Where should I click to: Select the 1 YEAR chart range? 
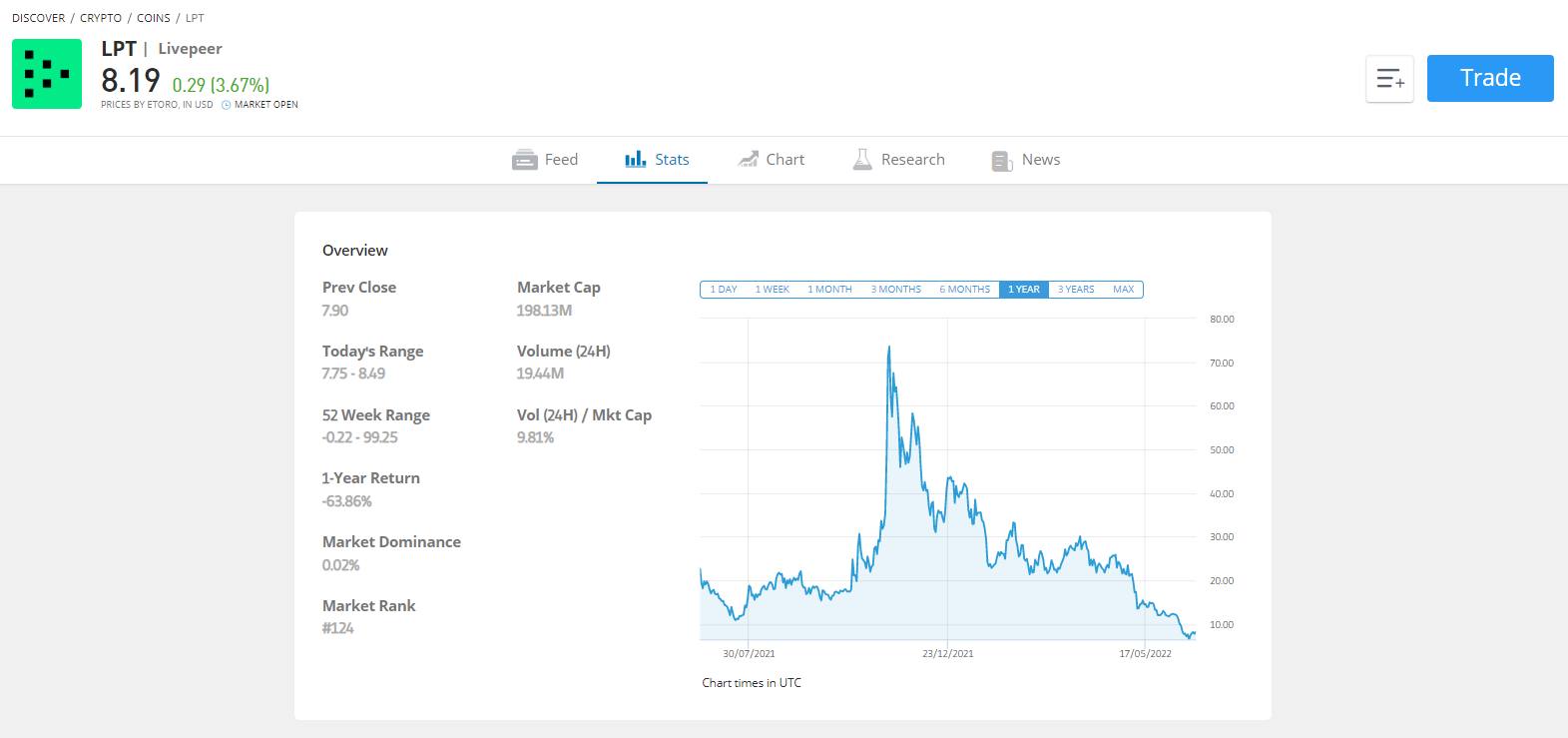pos(1024,290)
